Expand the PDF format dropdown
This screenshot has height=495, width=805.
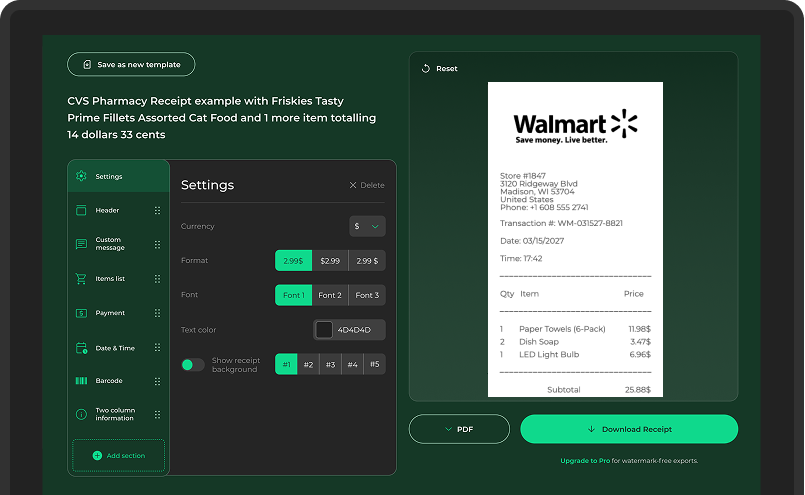(x=460, y=429)
